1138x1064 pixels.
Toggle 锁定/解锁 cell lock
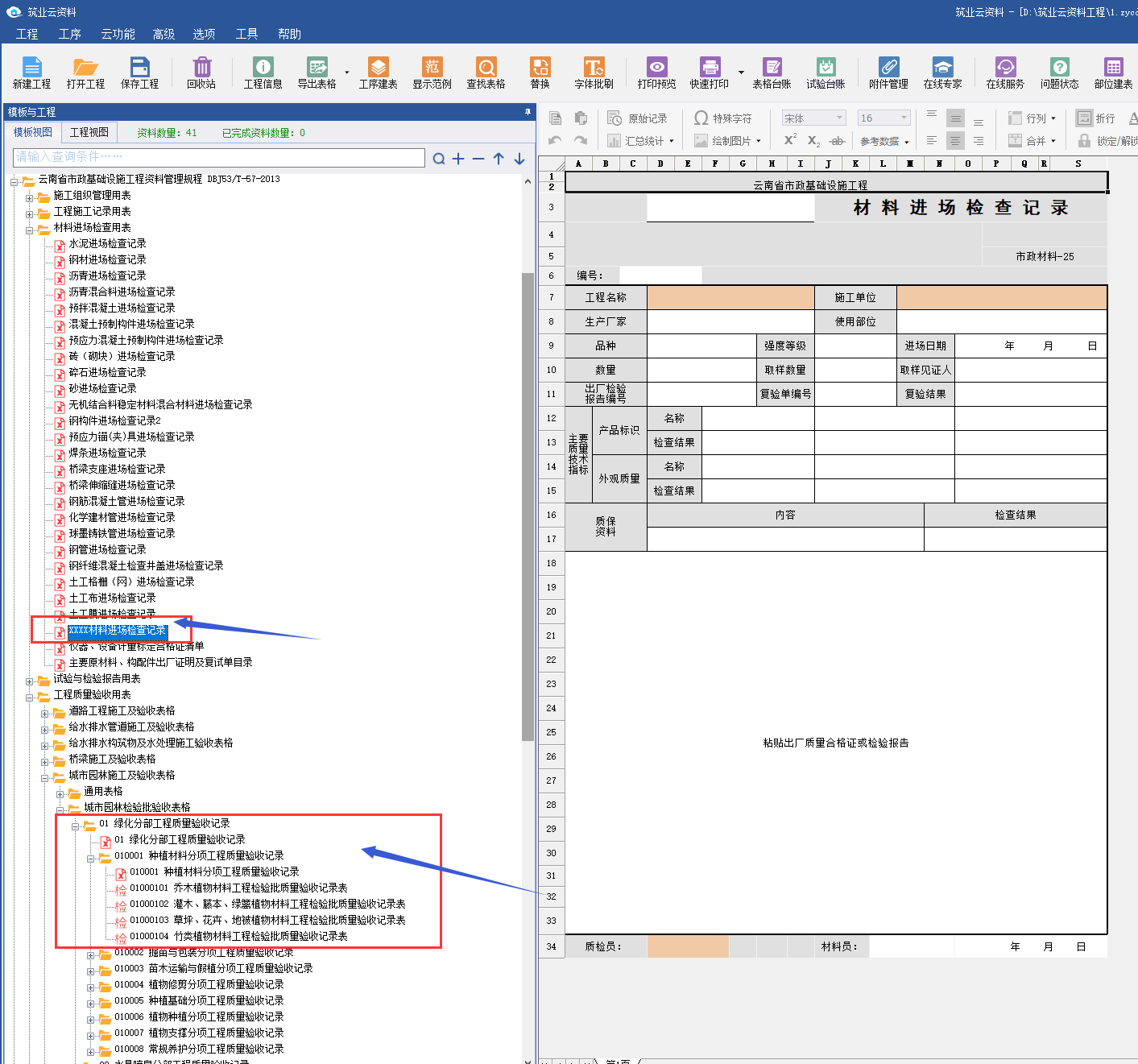click(1108, 141)
